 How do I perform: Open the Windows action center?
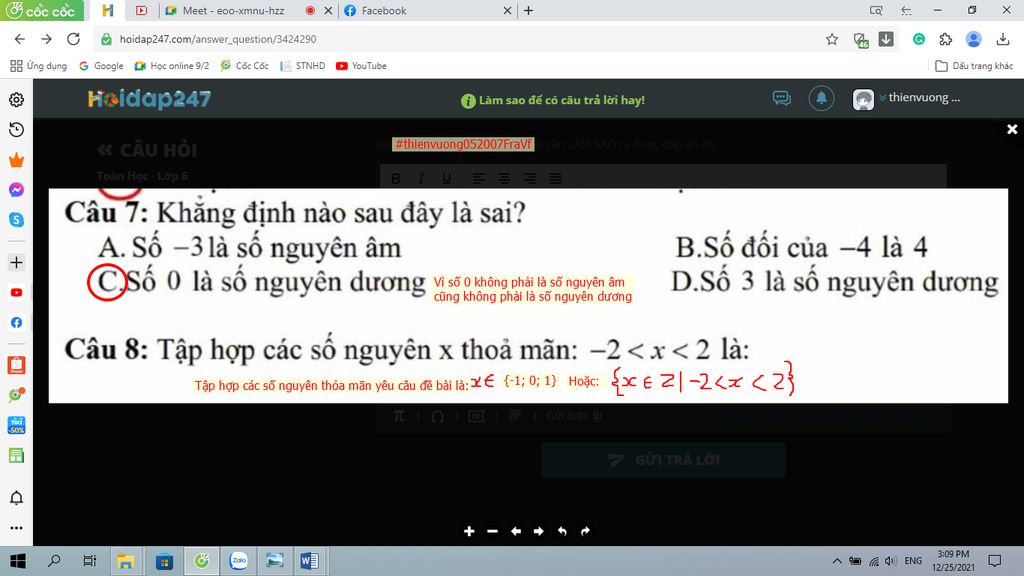point(995,561)
